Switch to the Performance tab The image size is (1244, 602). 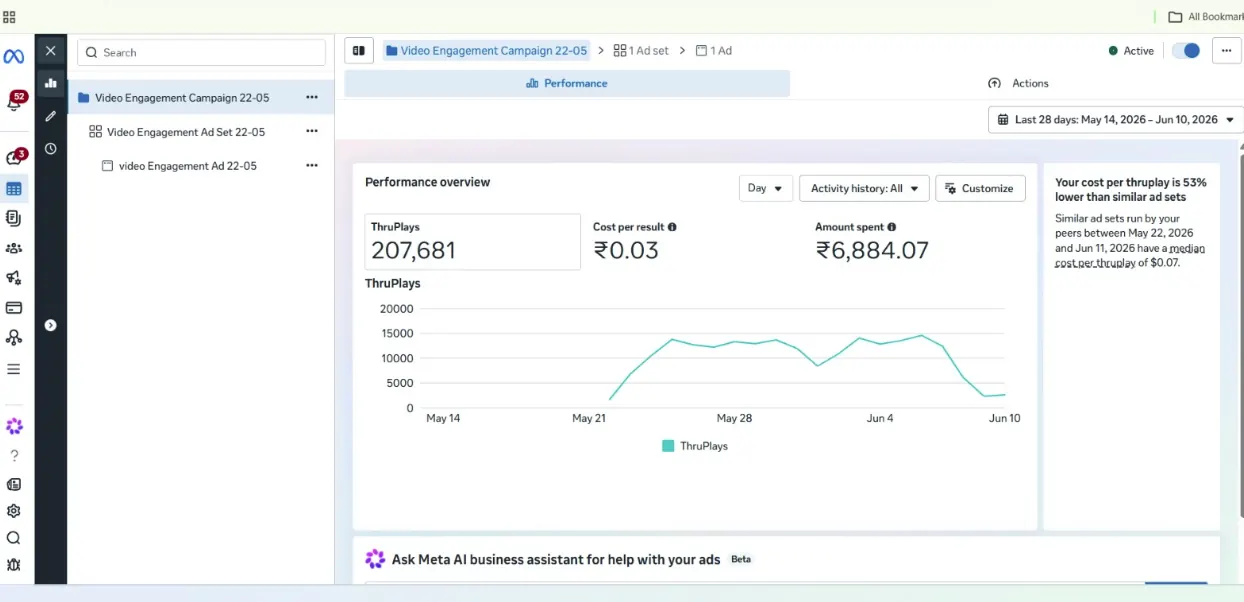(x=567, y=83)
